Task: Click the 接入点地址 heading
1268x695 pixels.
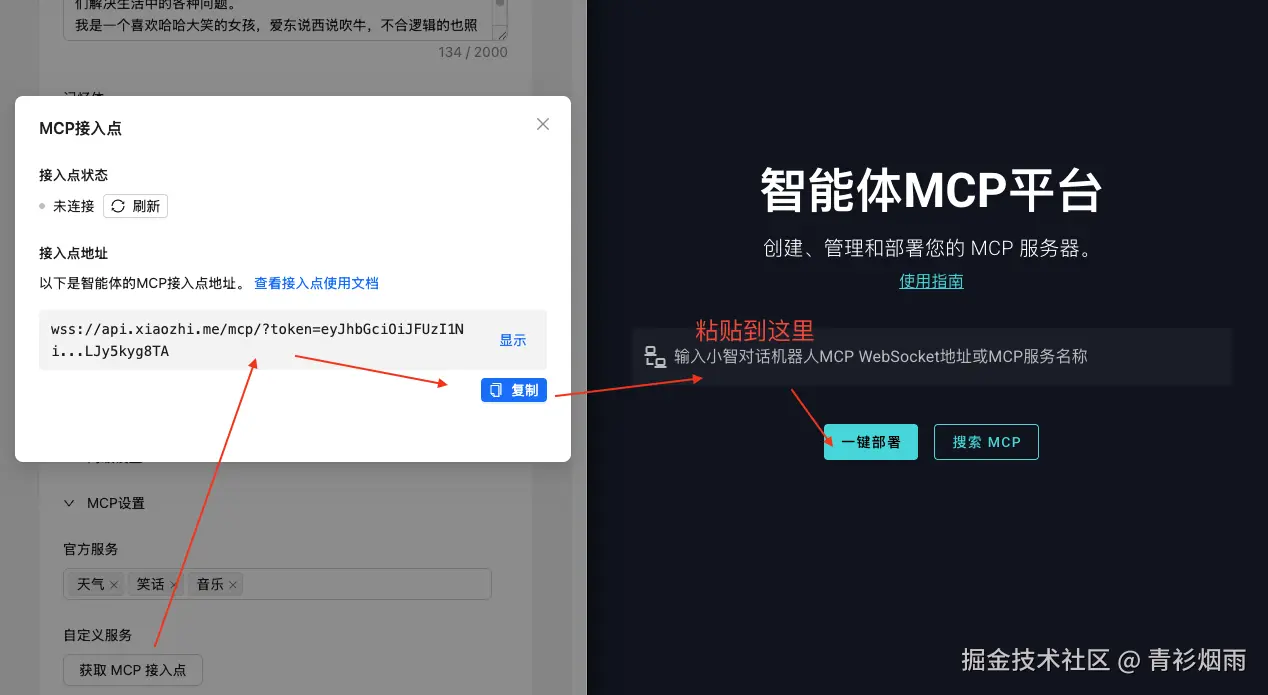Action: (x=73, y=253)
